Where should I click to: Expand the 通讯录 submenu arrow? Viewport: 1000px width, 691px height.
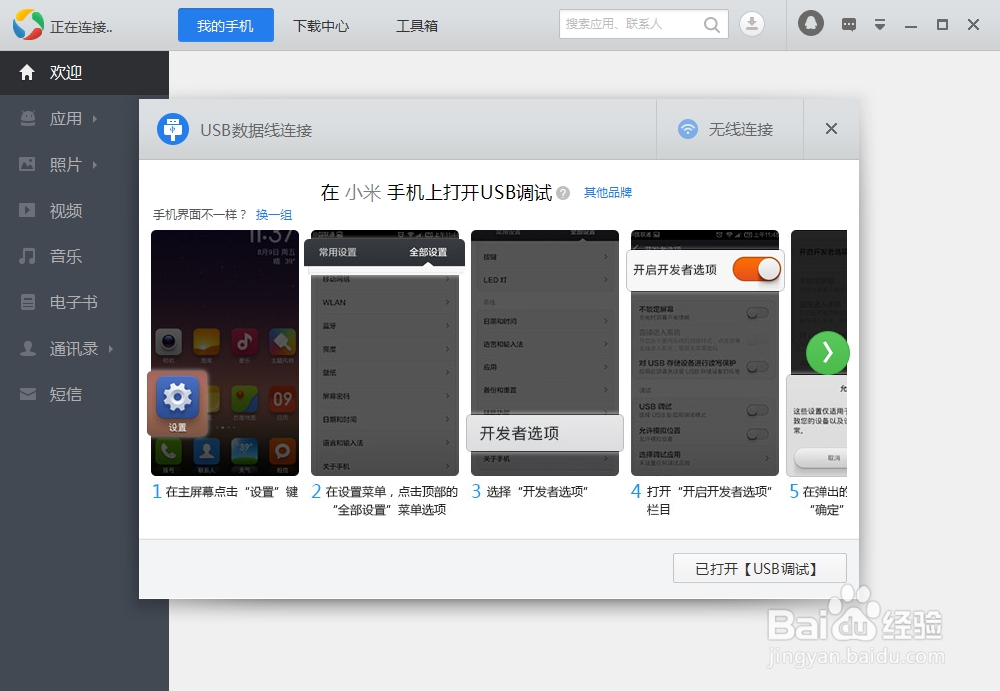point(111,348)
